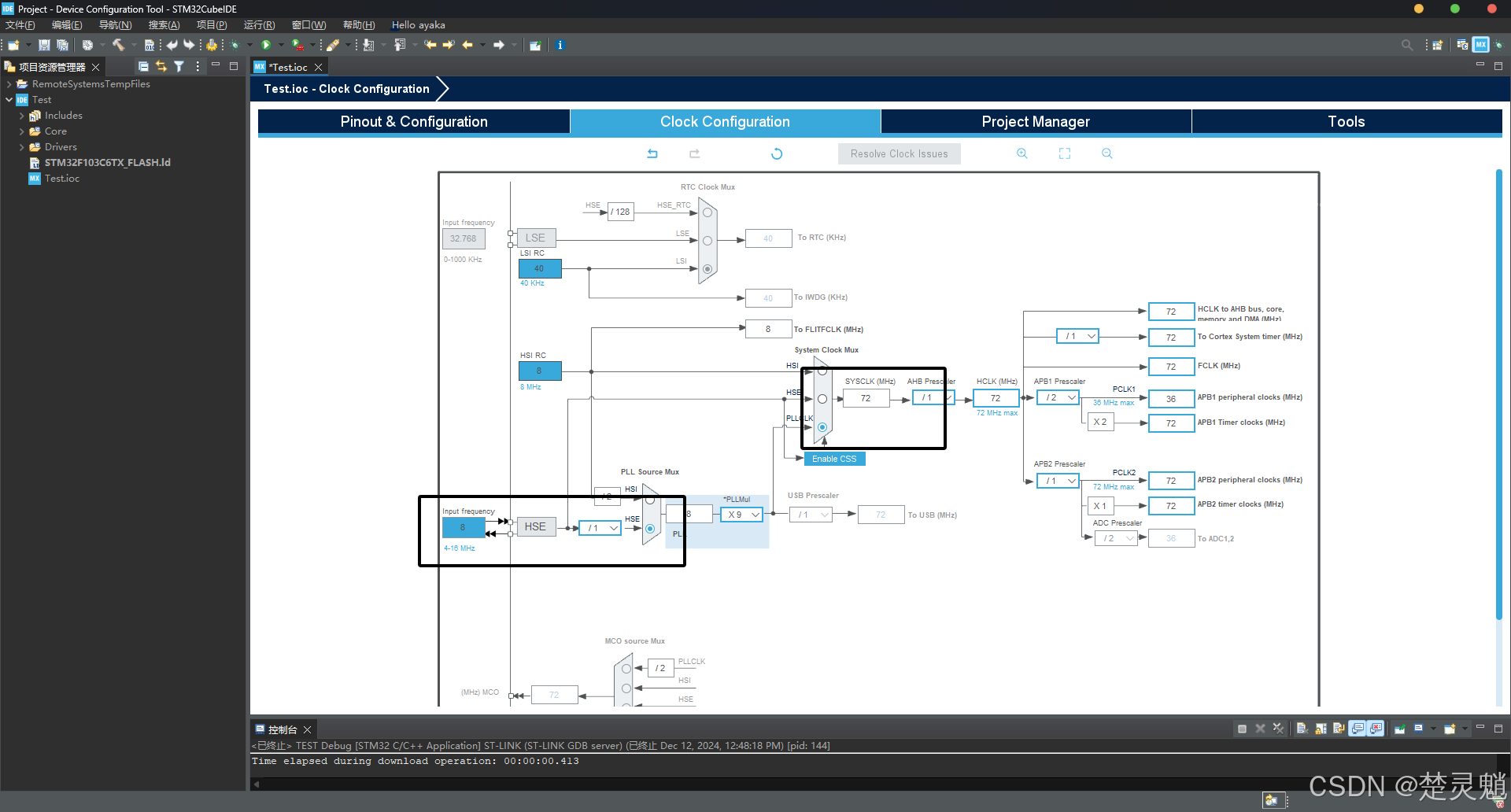Image resolution: width=1511 pixels, height=812 pixels.
Task: Click the blue information icon in the toolbar
Action: (560, 45)
